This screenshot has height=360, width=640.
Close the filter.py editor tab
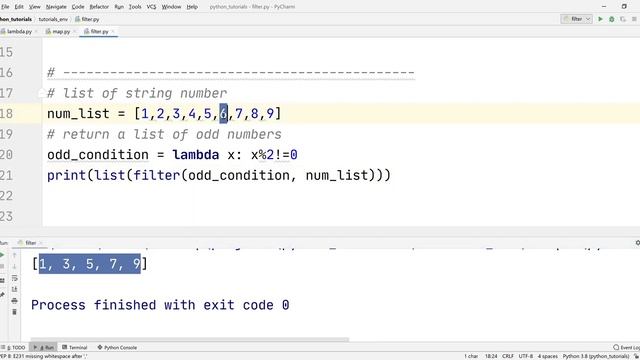pos(113,31)
